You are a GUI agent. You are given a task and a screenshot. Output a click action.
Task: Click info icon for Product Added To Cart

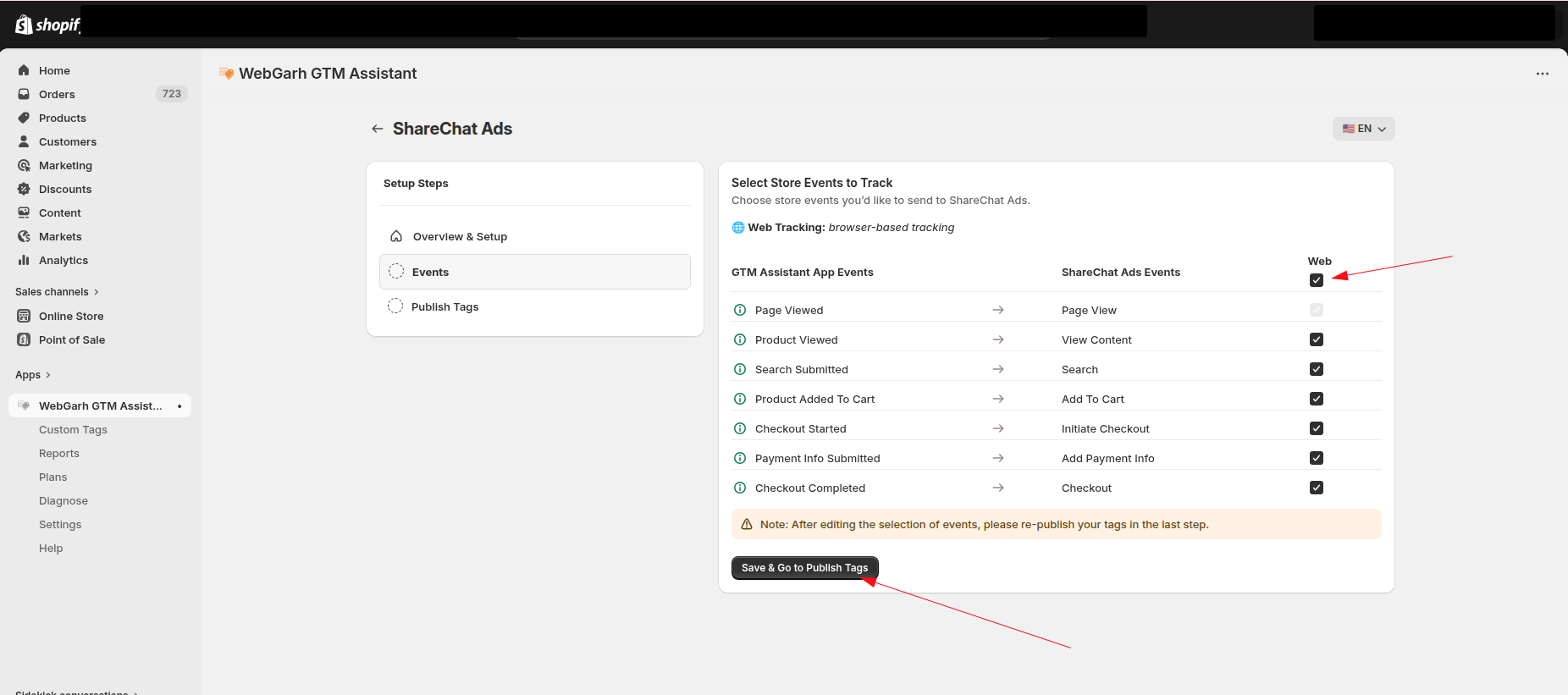[x=740, y=399]
